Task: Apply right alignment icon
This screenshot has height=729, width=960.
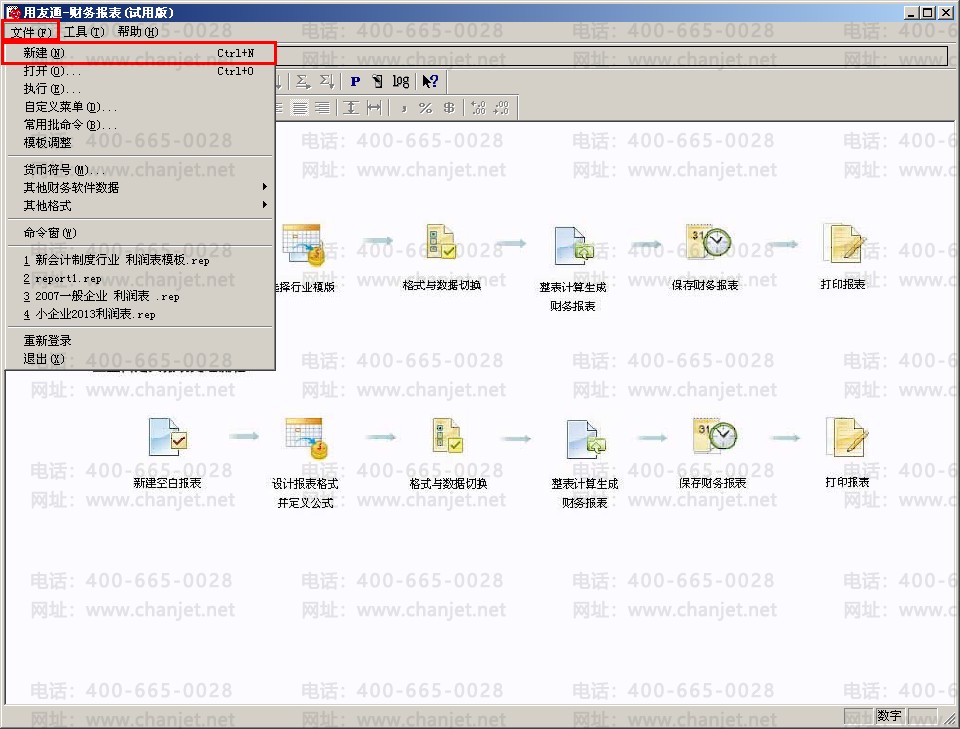Action: tap(322, 108)
